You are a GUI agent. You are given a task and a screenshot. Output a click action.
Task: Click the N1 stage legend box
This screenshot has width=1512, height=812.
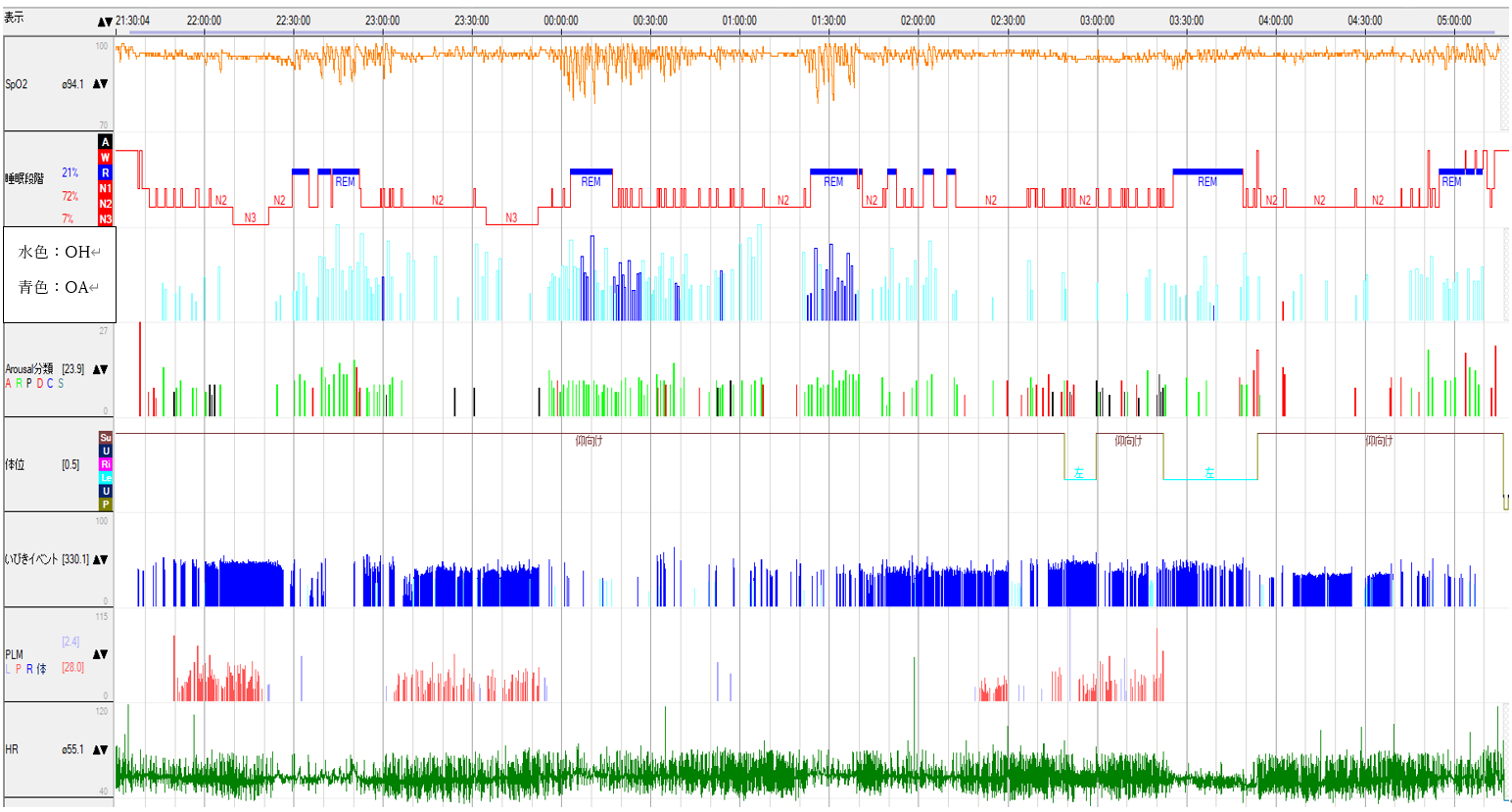tap(105, 188)
